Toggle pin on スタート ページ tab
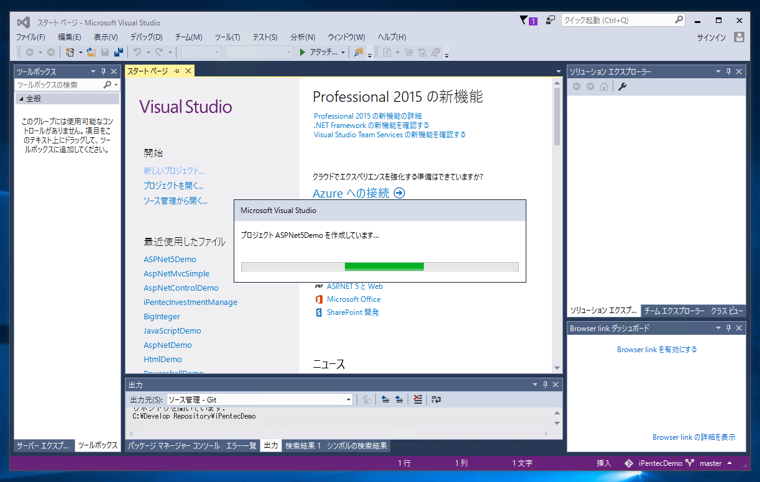760x482 pixels. (x=177, y=71)
